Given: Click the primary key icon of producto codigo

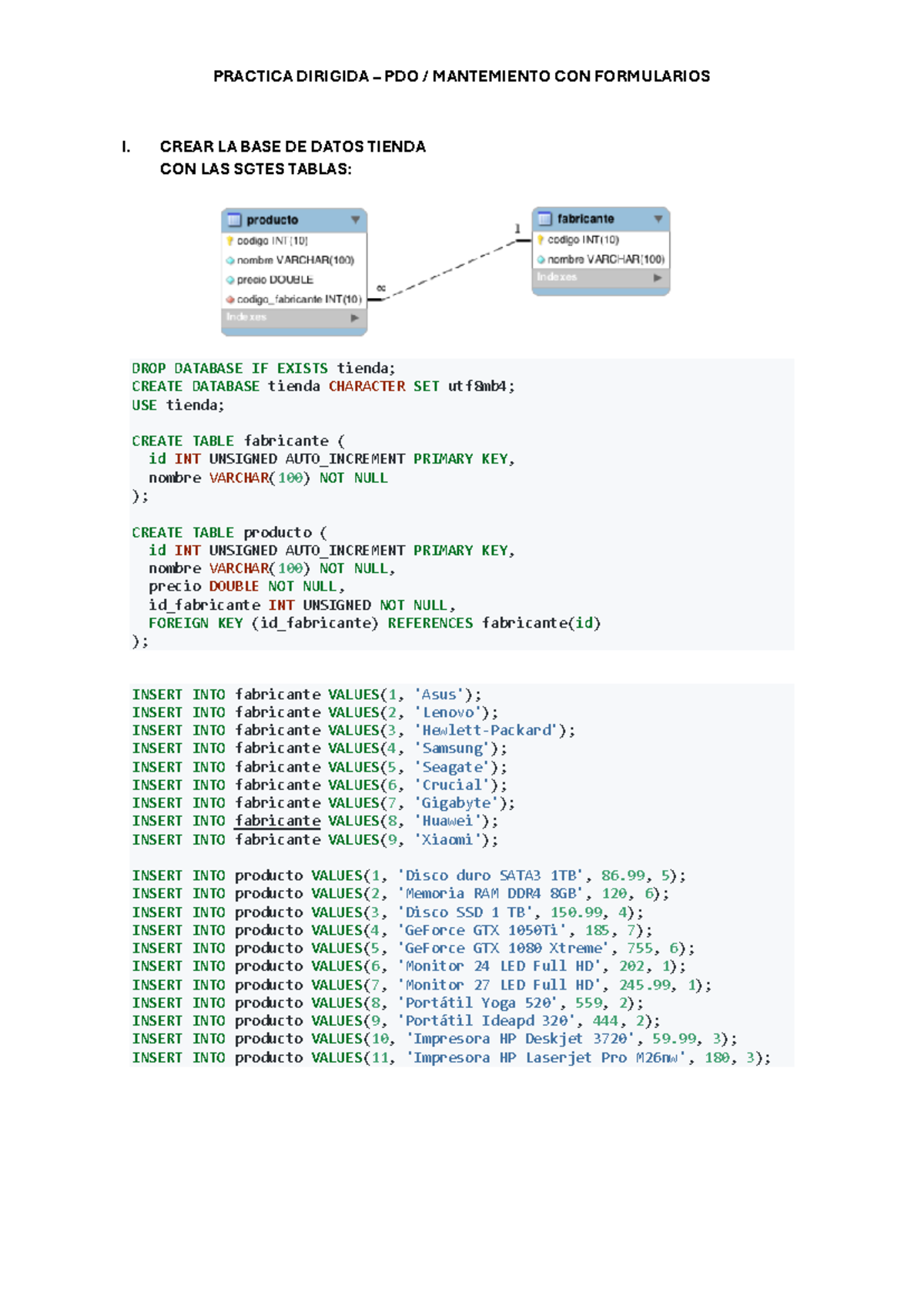Looking at the screenshot, I should 229,241.
